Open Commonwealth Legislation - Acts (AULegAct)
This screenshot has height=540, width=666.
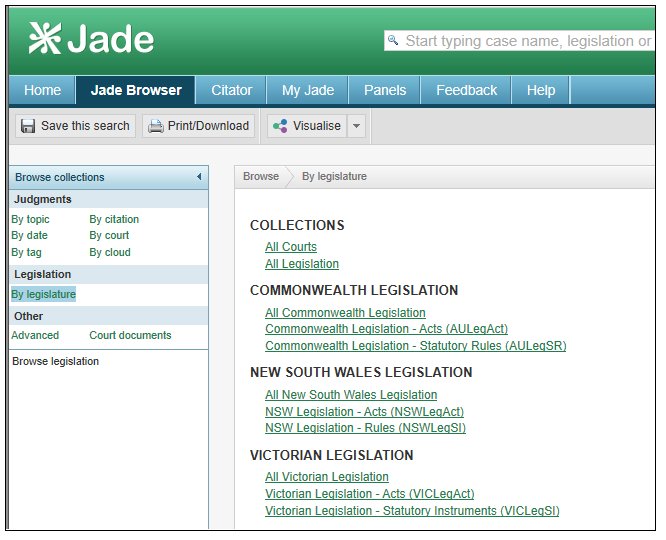[x=387, y=329]
